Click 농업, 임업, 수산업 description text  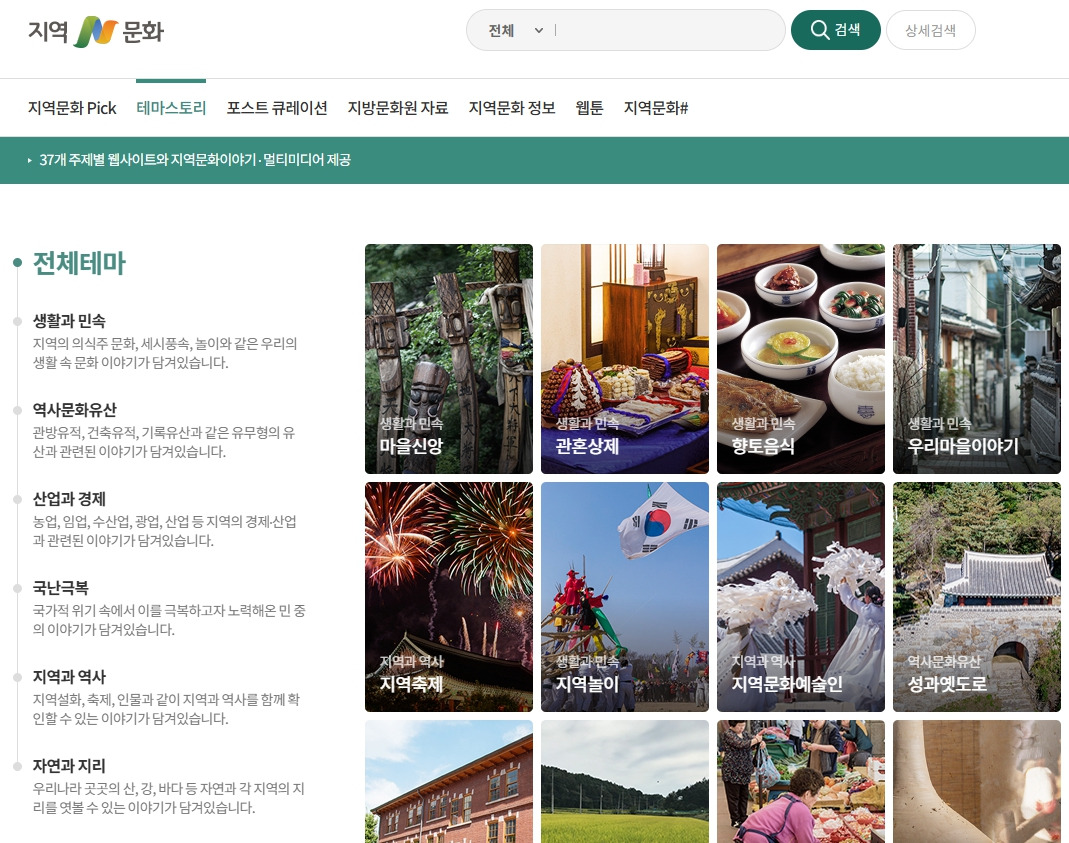(164, 531)
